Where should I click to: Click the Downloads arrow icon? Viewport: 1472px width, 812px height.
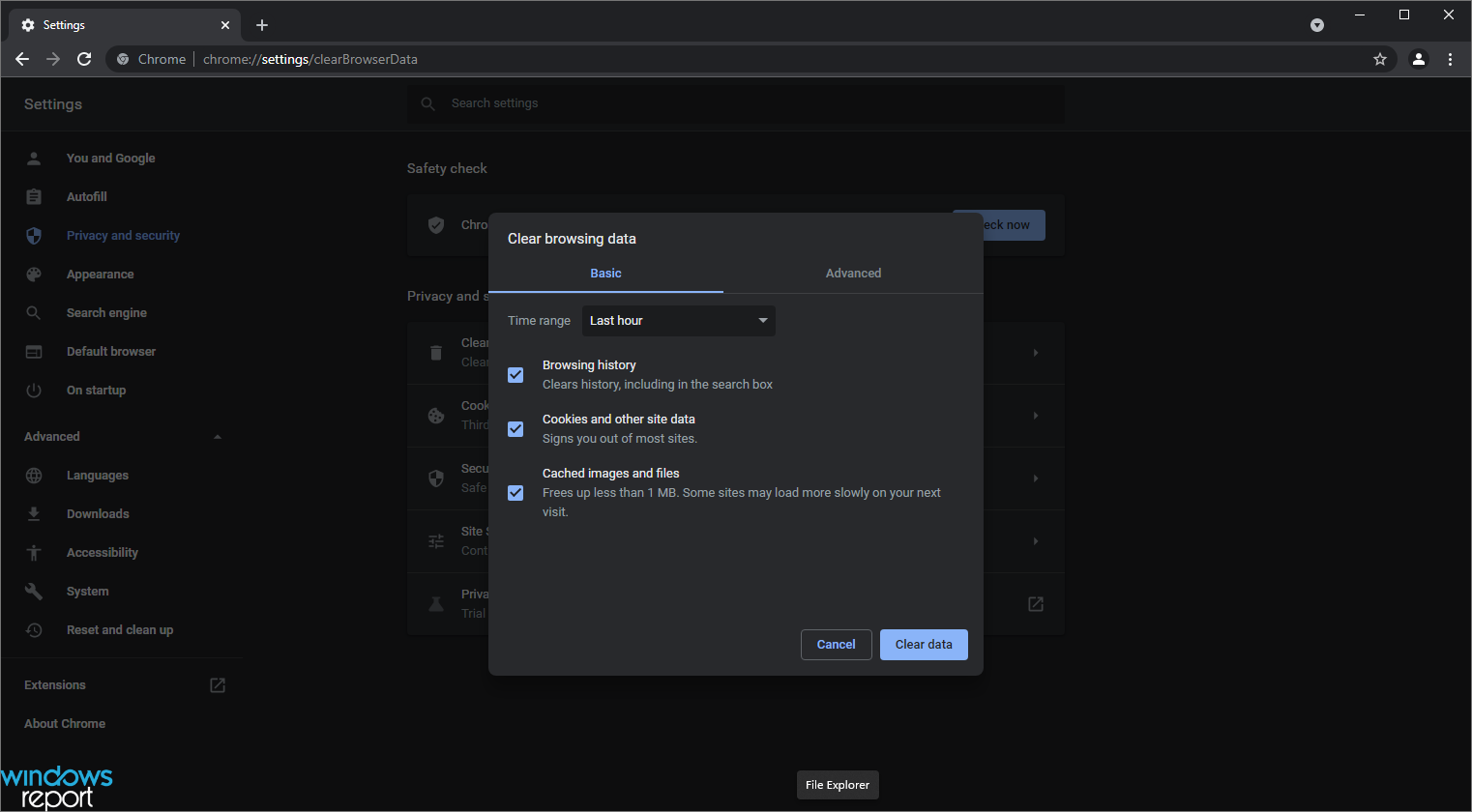pos(34,514)
